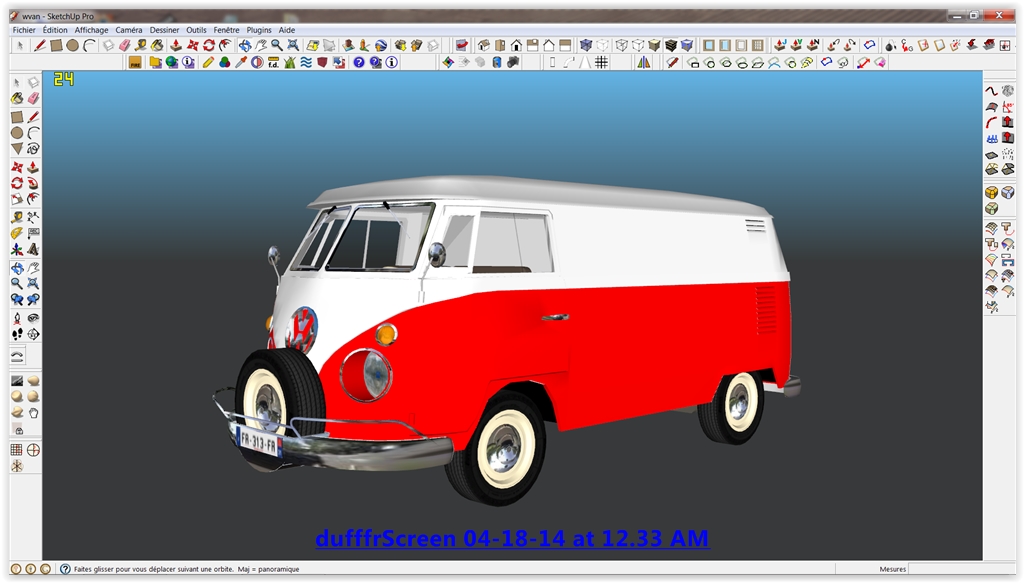Click the globe plugin icon in second toolbar
The image size is (1024, 583).
click(x=172, y=62)
